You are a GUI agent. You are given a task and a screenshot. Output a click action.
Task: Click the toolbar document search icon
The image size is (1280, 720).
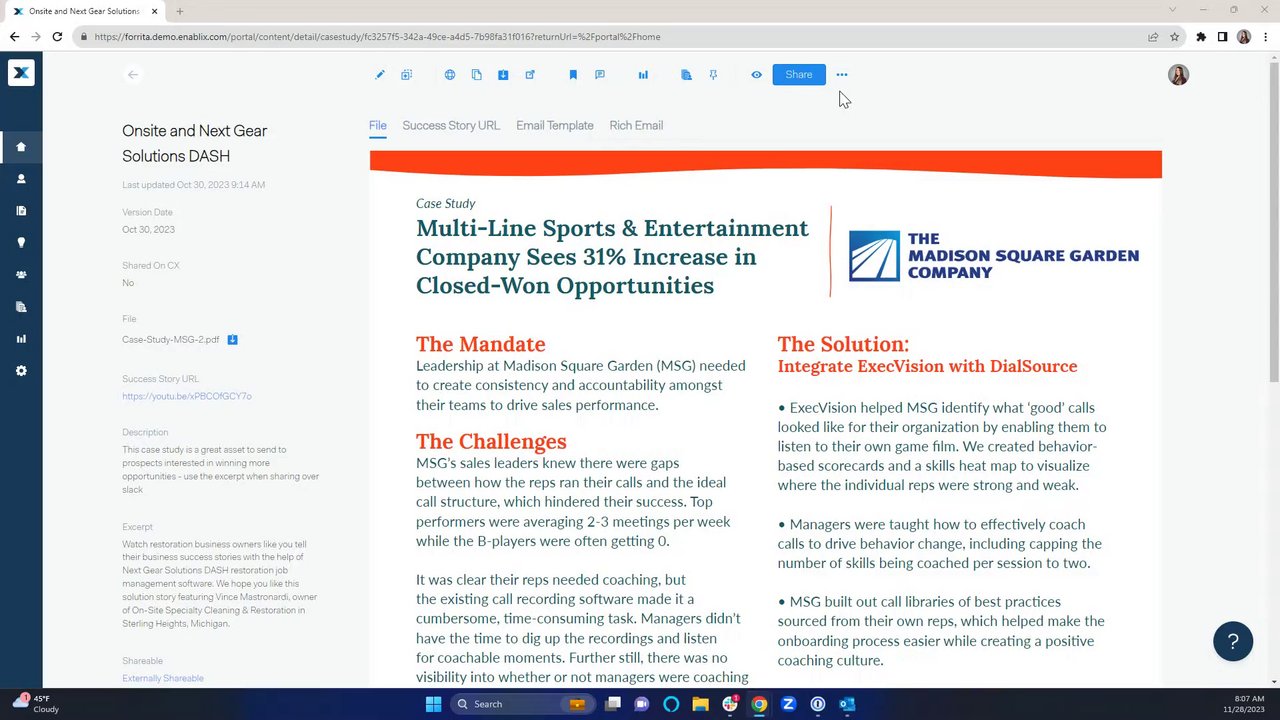click(x=686, y=75)
